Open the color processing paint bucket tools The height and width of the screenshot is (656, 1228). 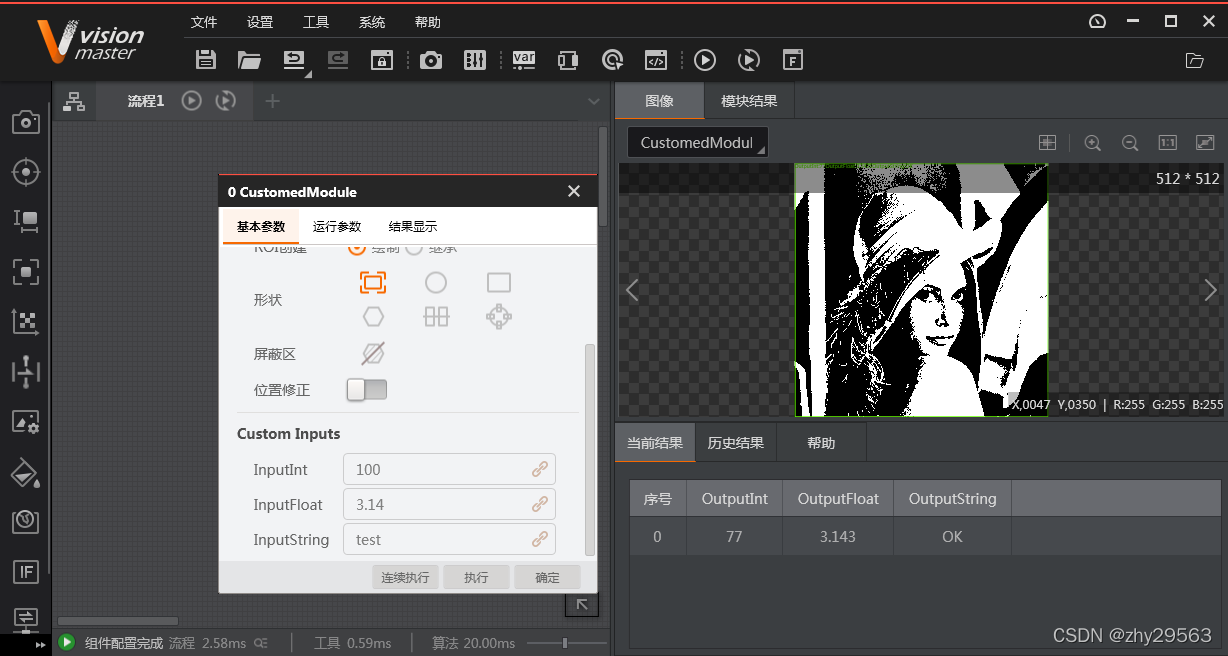[25, 472]
